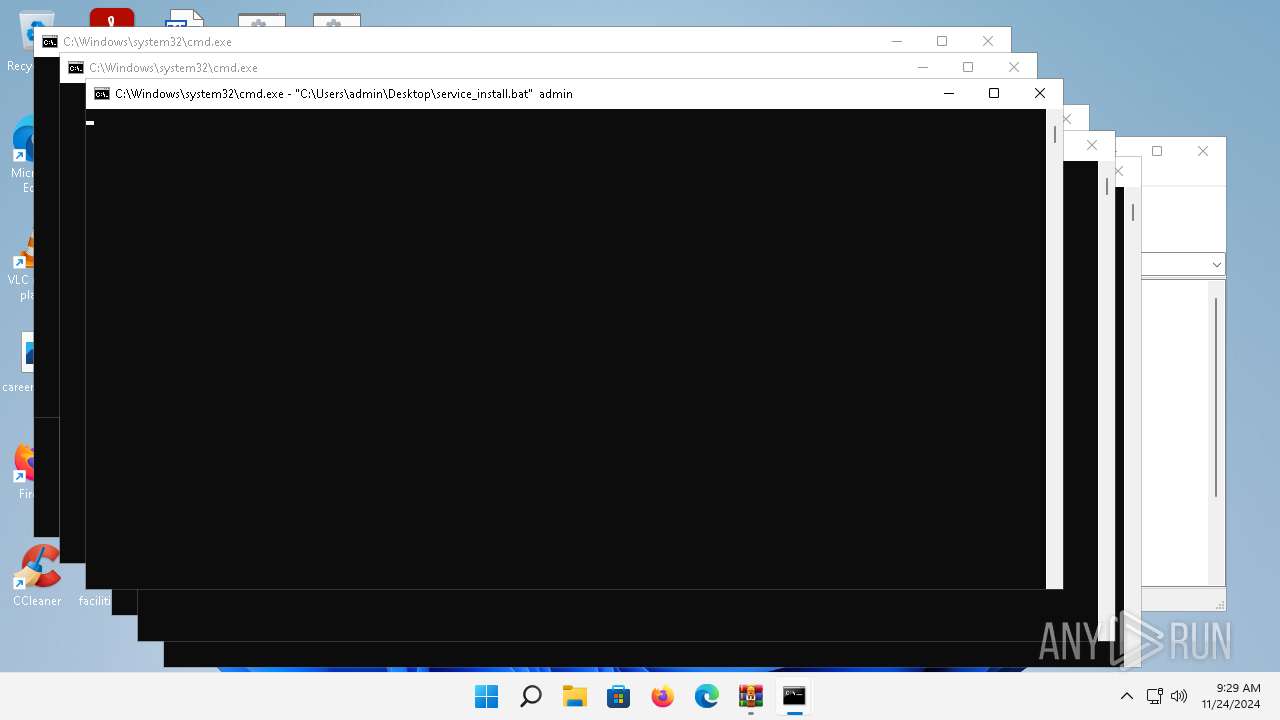
Task: Open the volume speaker tray icon
Action: (x=1179, y=696)
